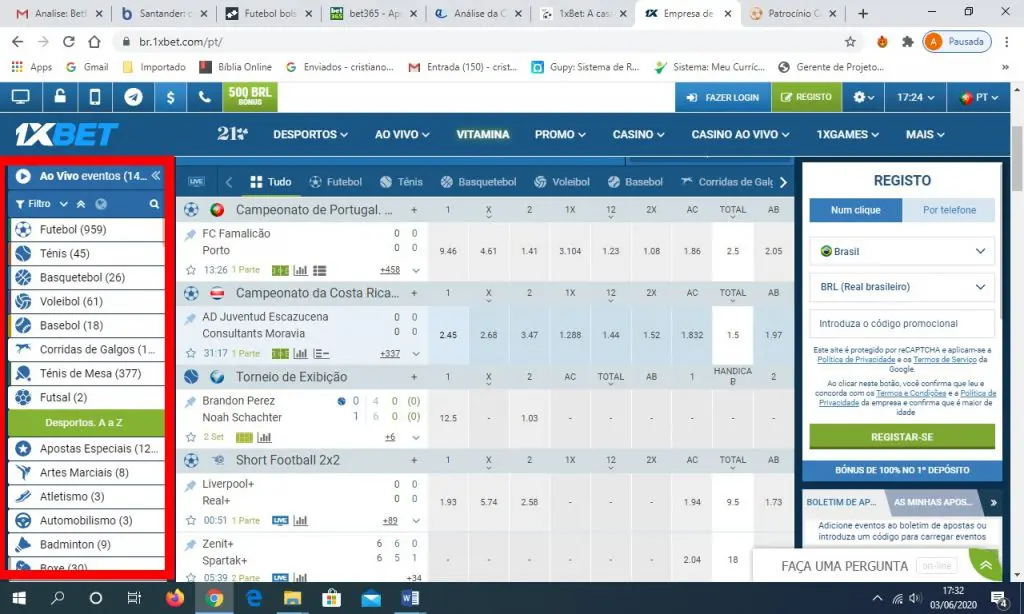Select Voleibol (61) in sidebar

(87, 301)
